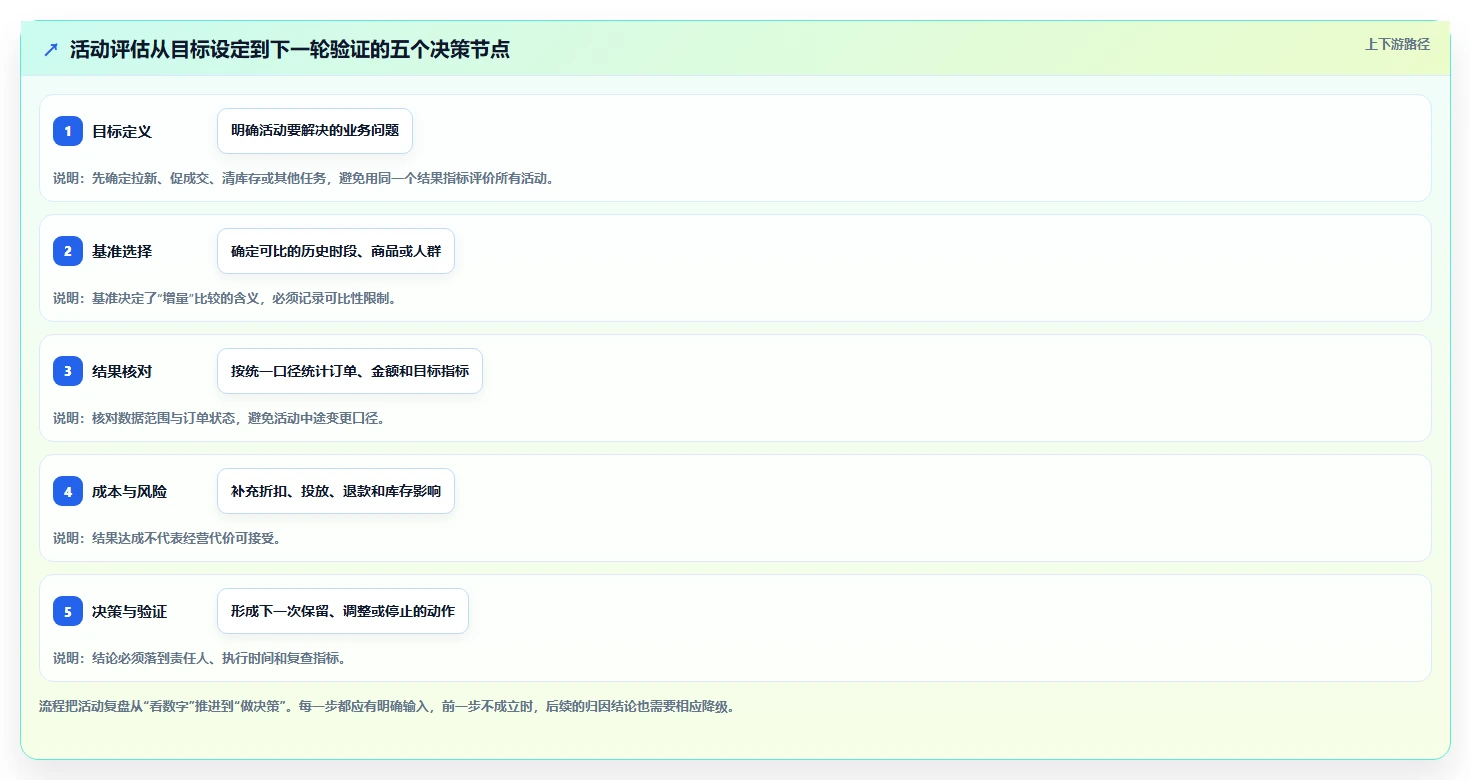Click the step number 2 badge
This screenshot has height=780, width=1471.
(x=68, y=251)
